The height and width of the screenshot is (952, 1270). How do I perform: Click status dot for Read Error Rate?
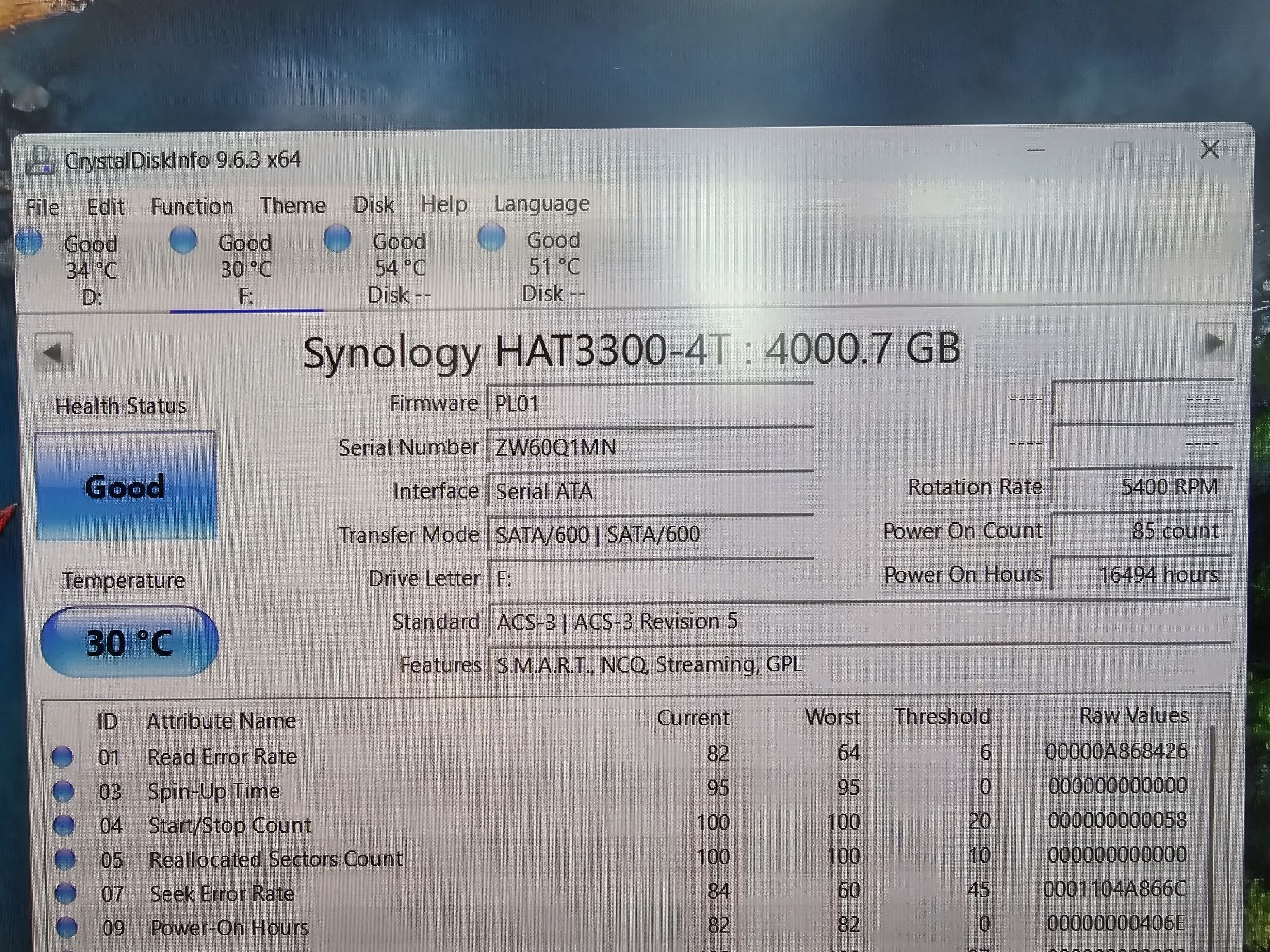coord(62,757)
